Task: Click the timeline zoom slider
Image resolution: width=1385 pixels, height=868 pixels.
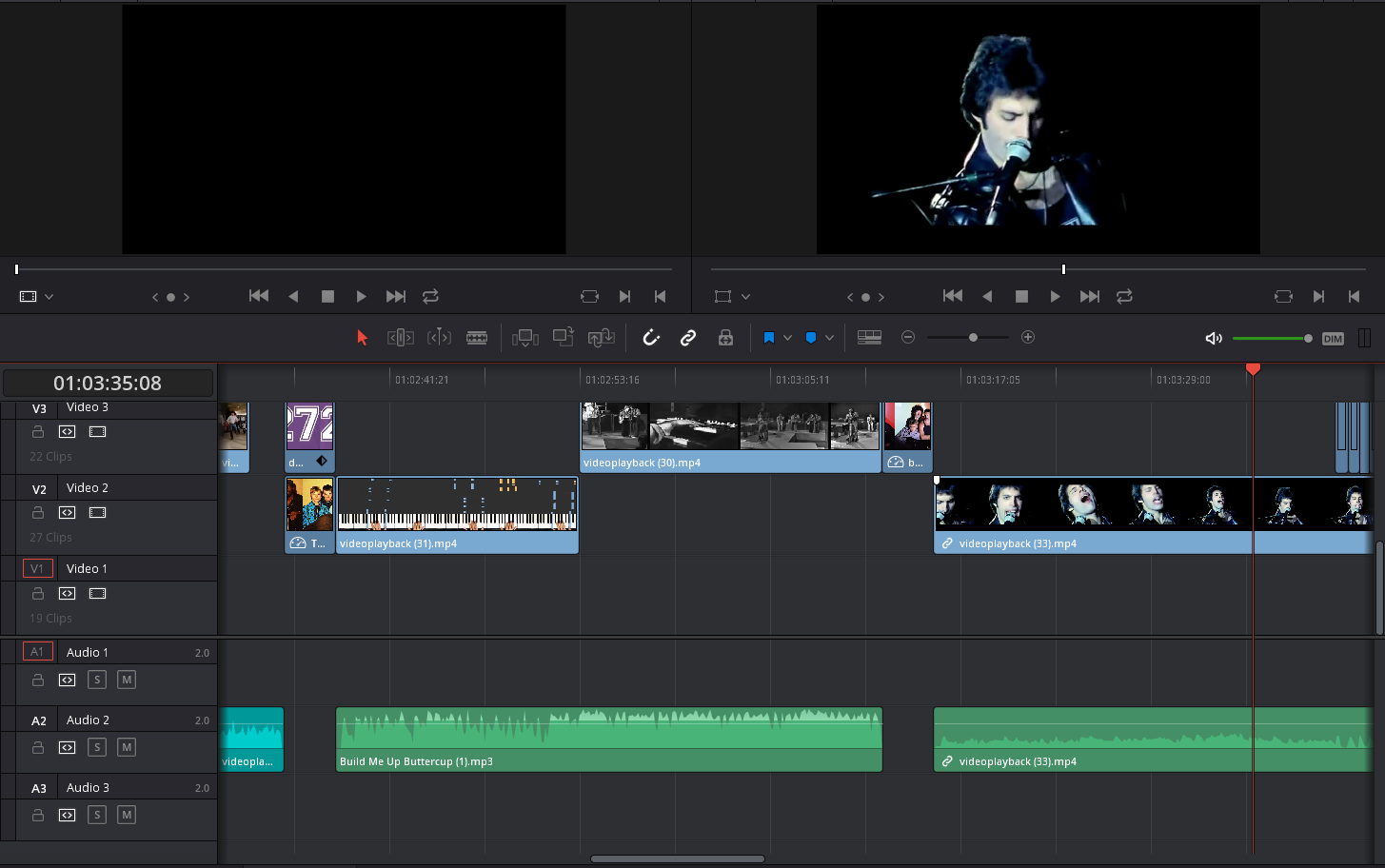Action: [973, 337]
